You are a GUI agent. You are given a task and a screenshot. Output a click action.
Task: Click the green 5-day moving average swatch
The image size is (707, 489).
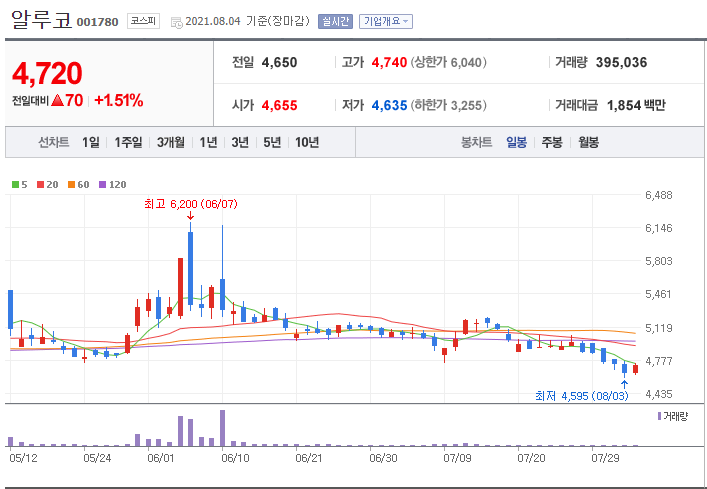[x=15, y=184]
